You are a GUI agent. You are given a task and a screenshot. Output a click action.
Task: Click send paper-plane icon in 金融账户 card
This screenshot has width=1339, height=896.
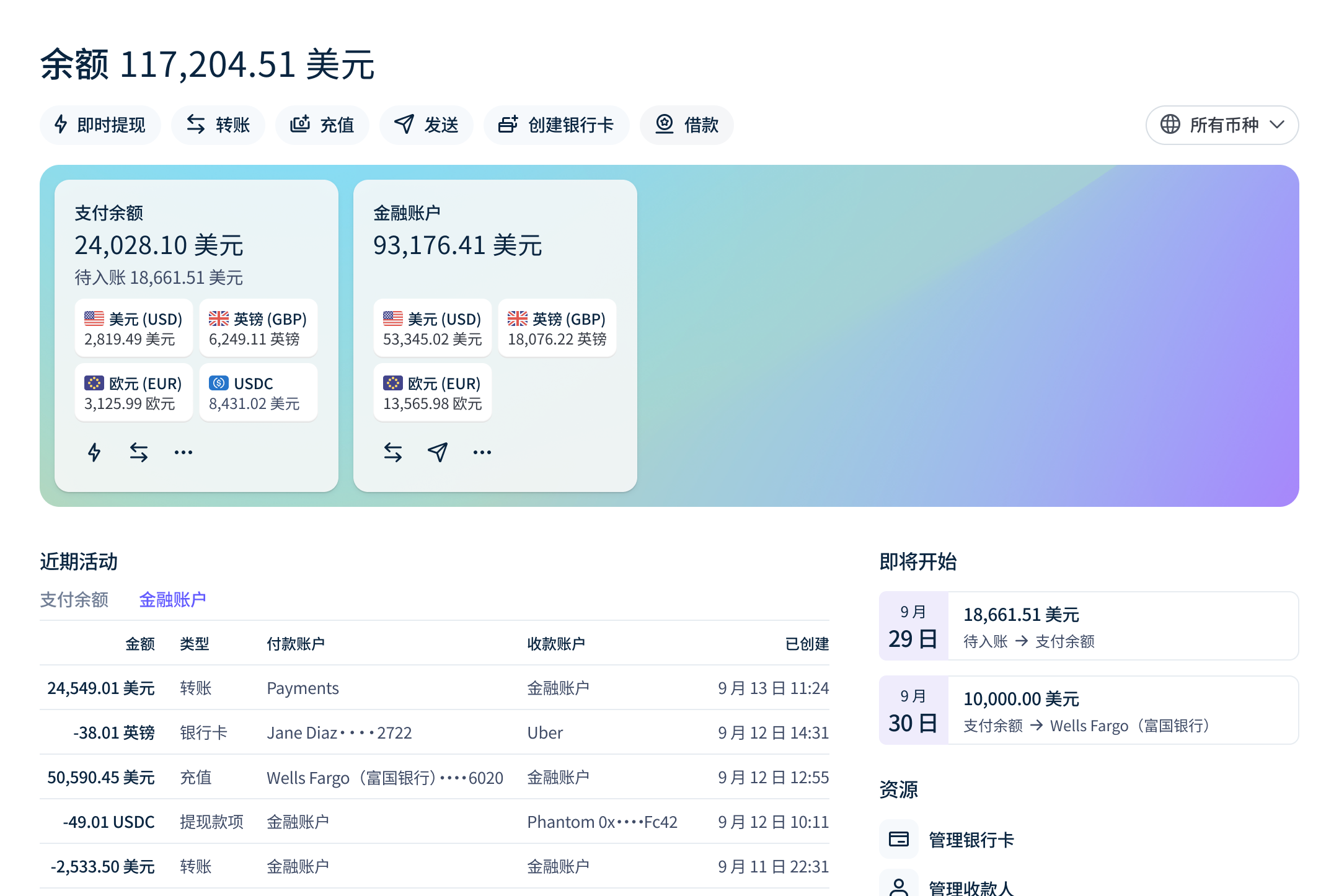438,452
